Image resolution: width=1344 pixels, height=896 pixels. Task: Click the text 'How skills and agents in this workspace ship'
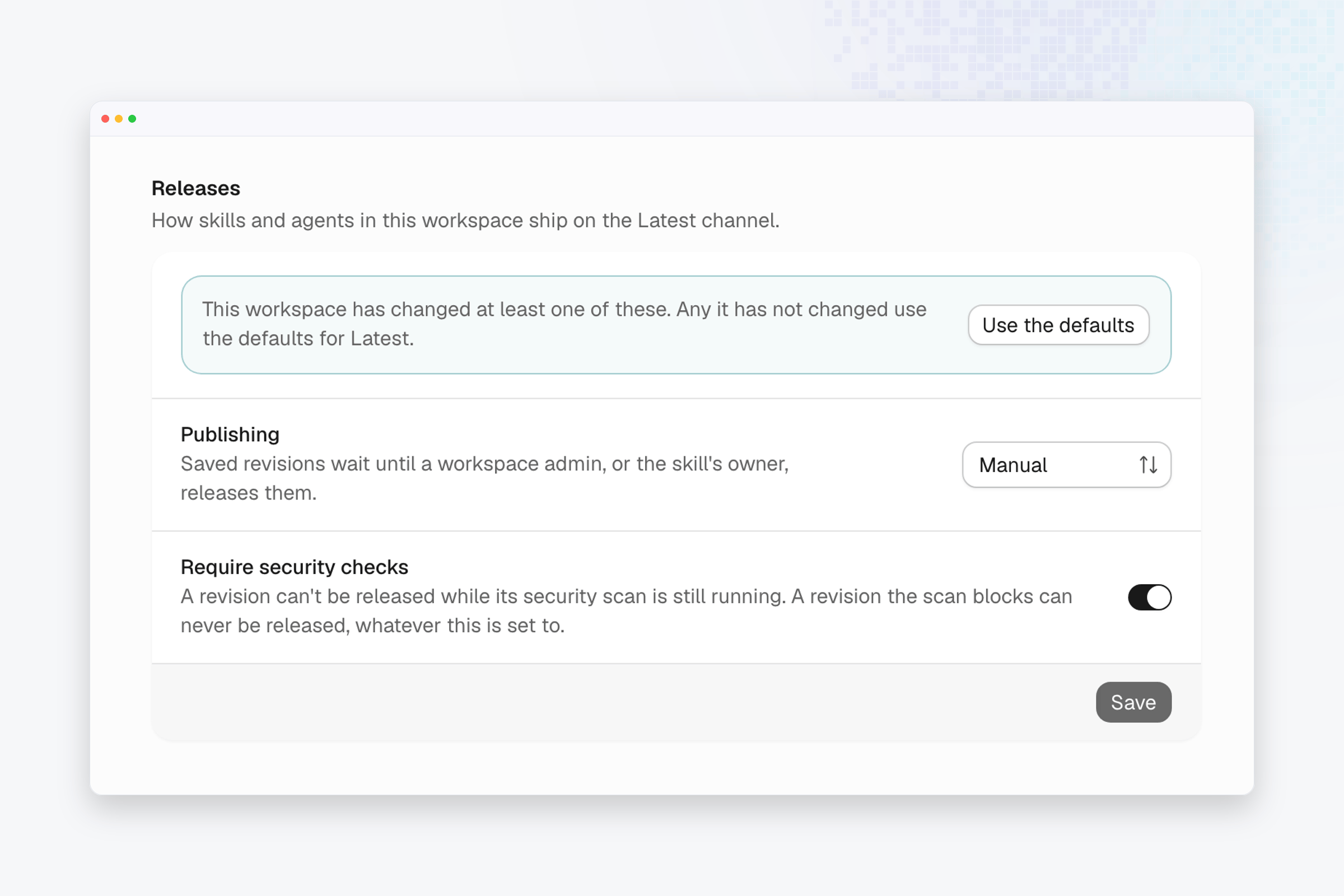click(360, 221)
